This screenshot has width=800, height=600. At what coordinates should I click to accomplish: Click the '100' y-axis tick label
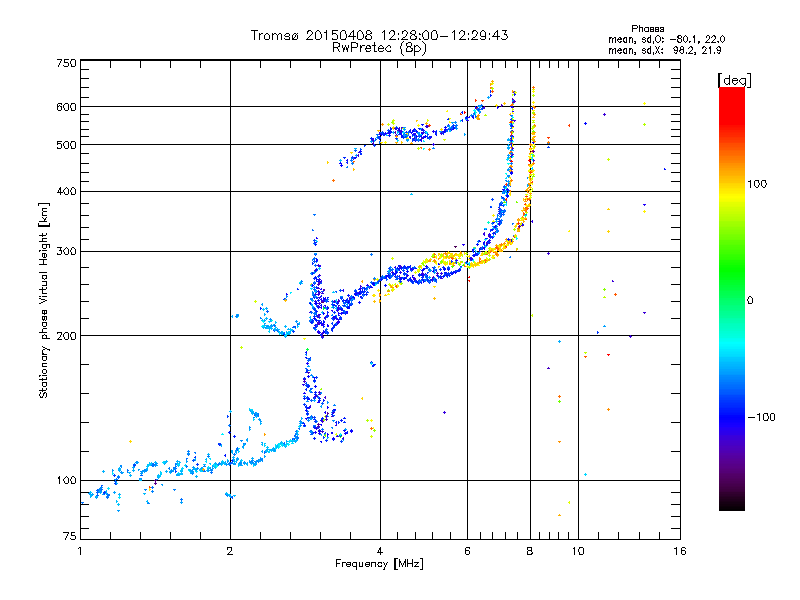[66, 481]
